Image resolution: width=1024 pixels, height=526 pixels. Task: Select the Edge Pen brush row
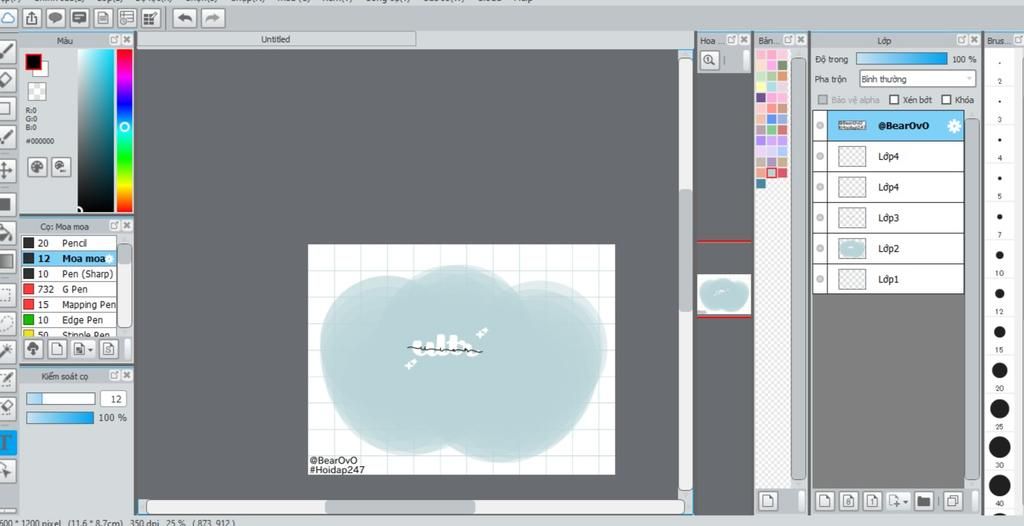coord(69,320)
